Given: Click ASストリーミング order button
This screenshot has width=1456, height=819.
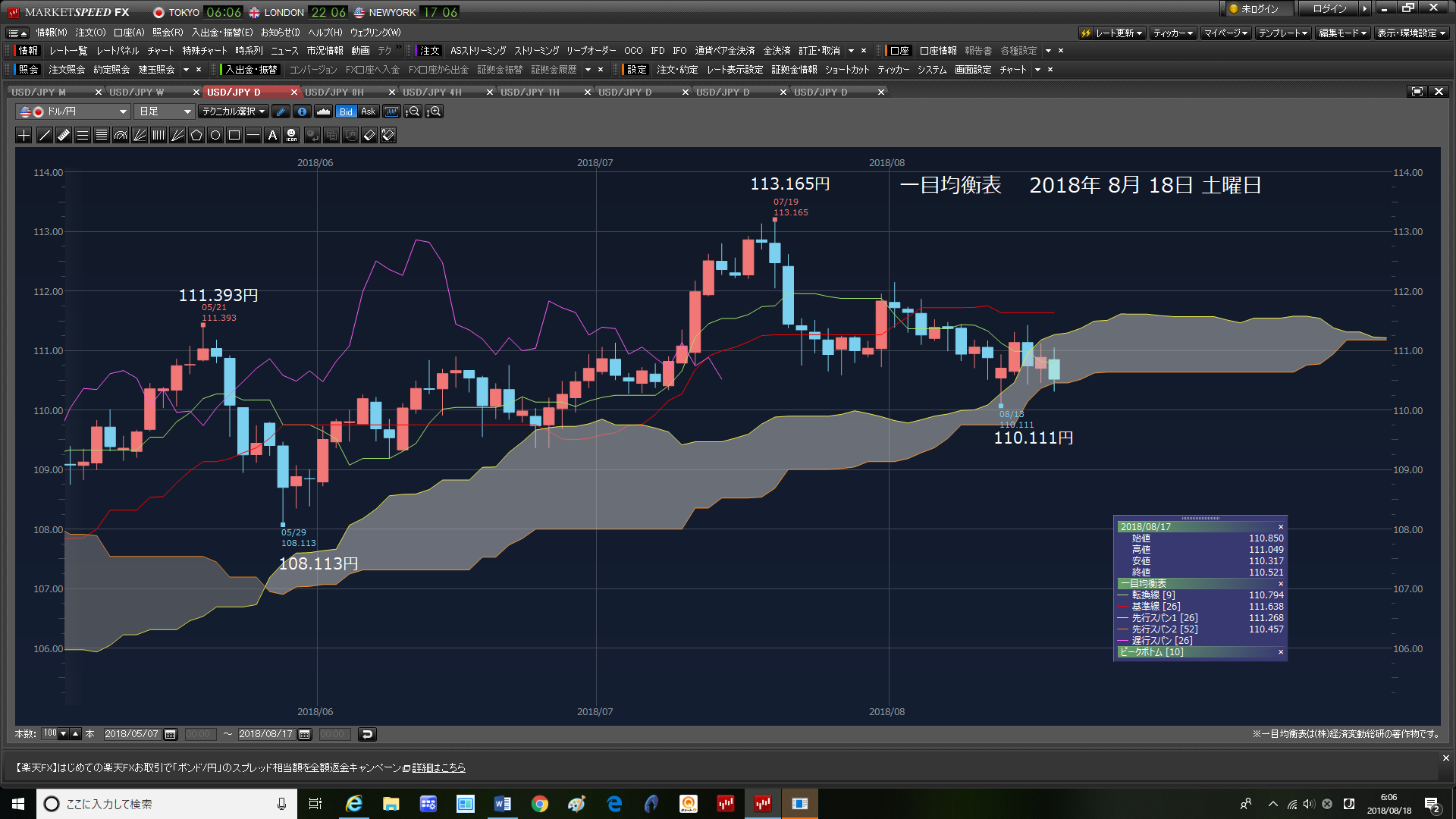Looking at the screenshot, I should 478,51.
